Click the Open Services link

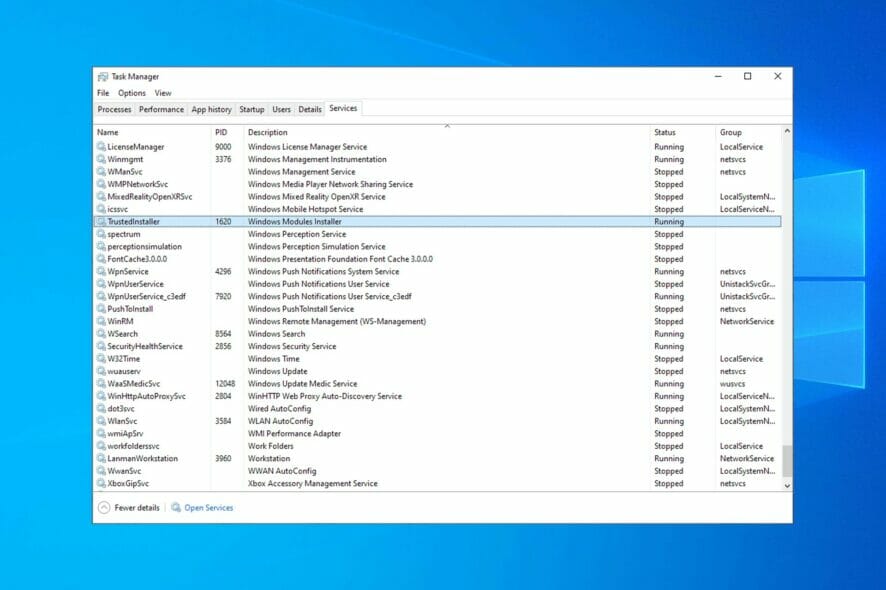[202, 507]
